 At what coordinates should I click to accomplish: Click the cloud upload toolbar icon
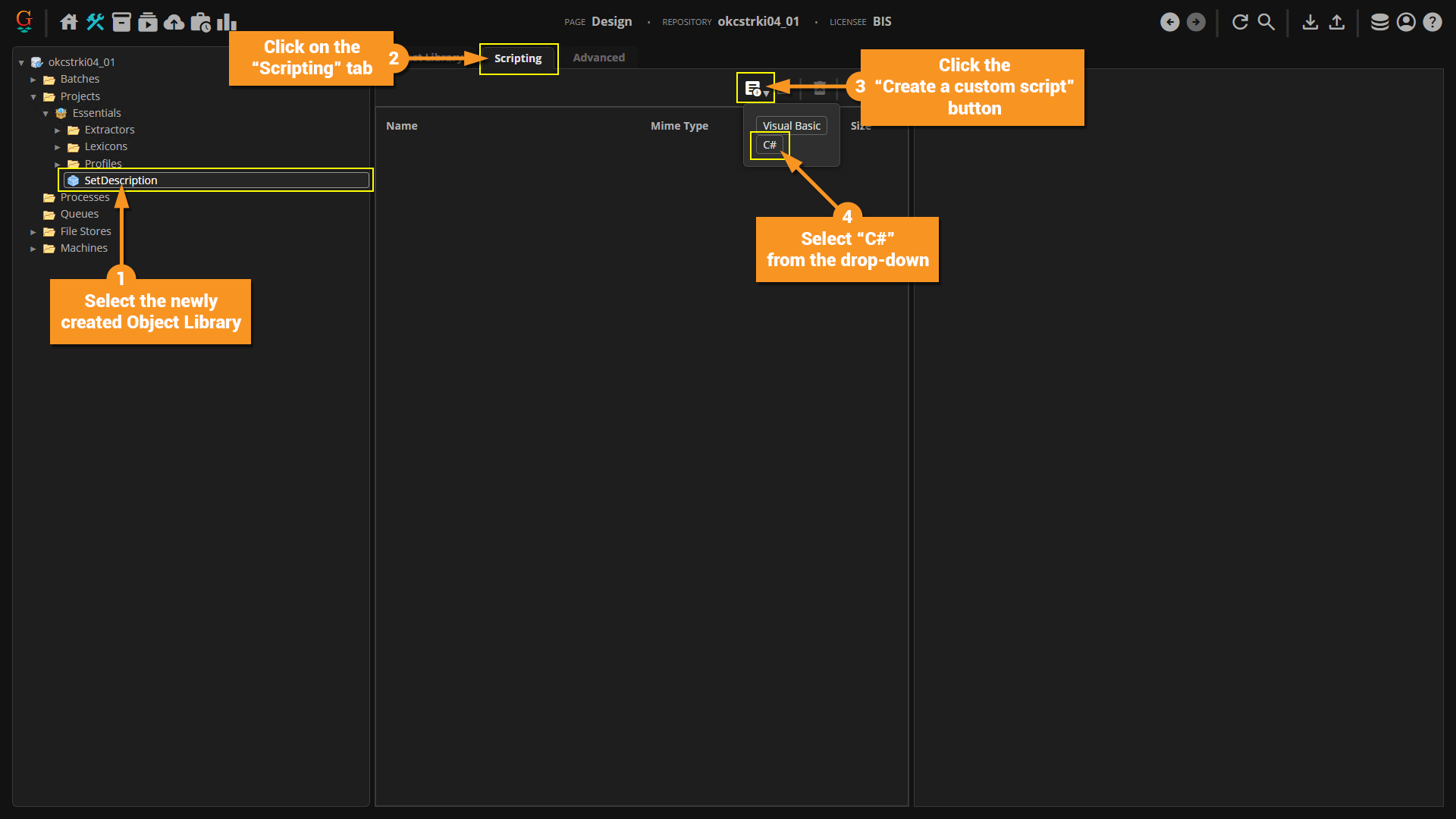[174, 22]
